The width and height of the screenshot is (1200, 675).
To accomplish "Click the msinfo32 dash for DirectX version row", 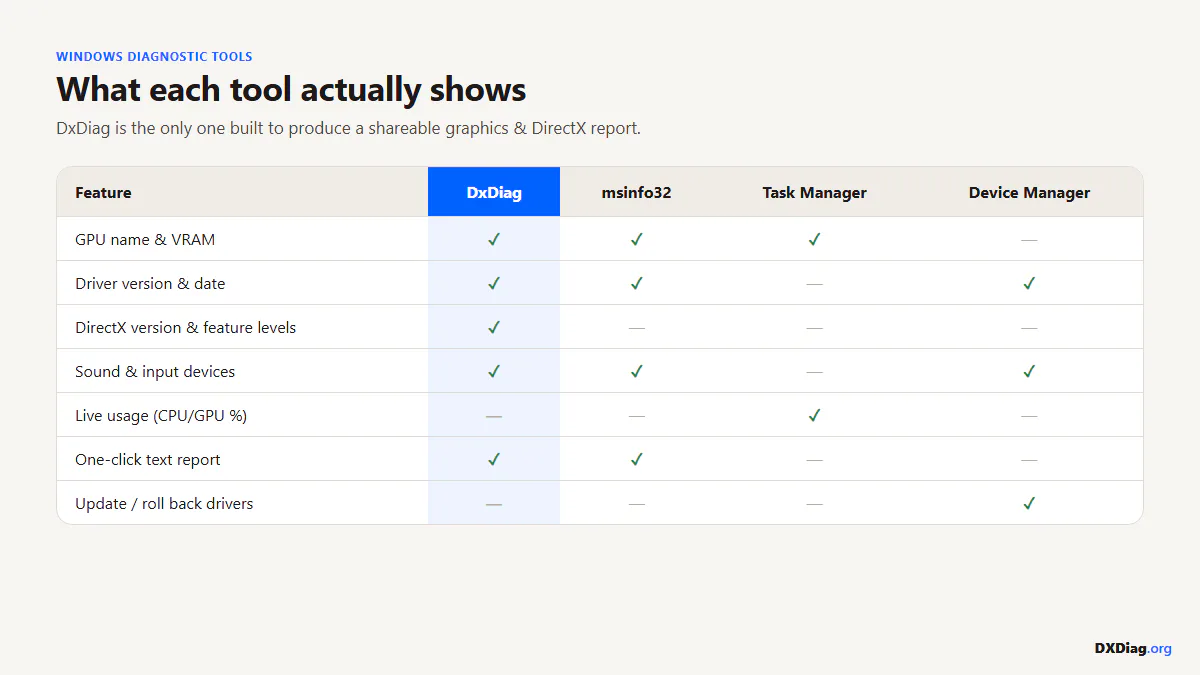I will tap(637, 328).
